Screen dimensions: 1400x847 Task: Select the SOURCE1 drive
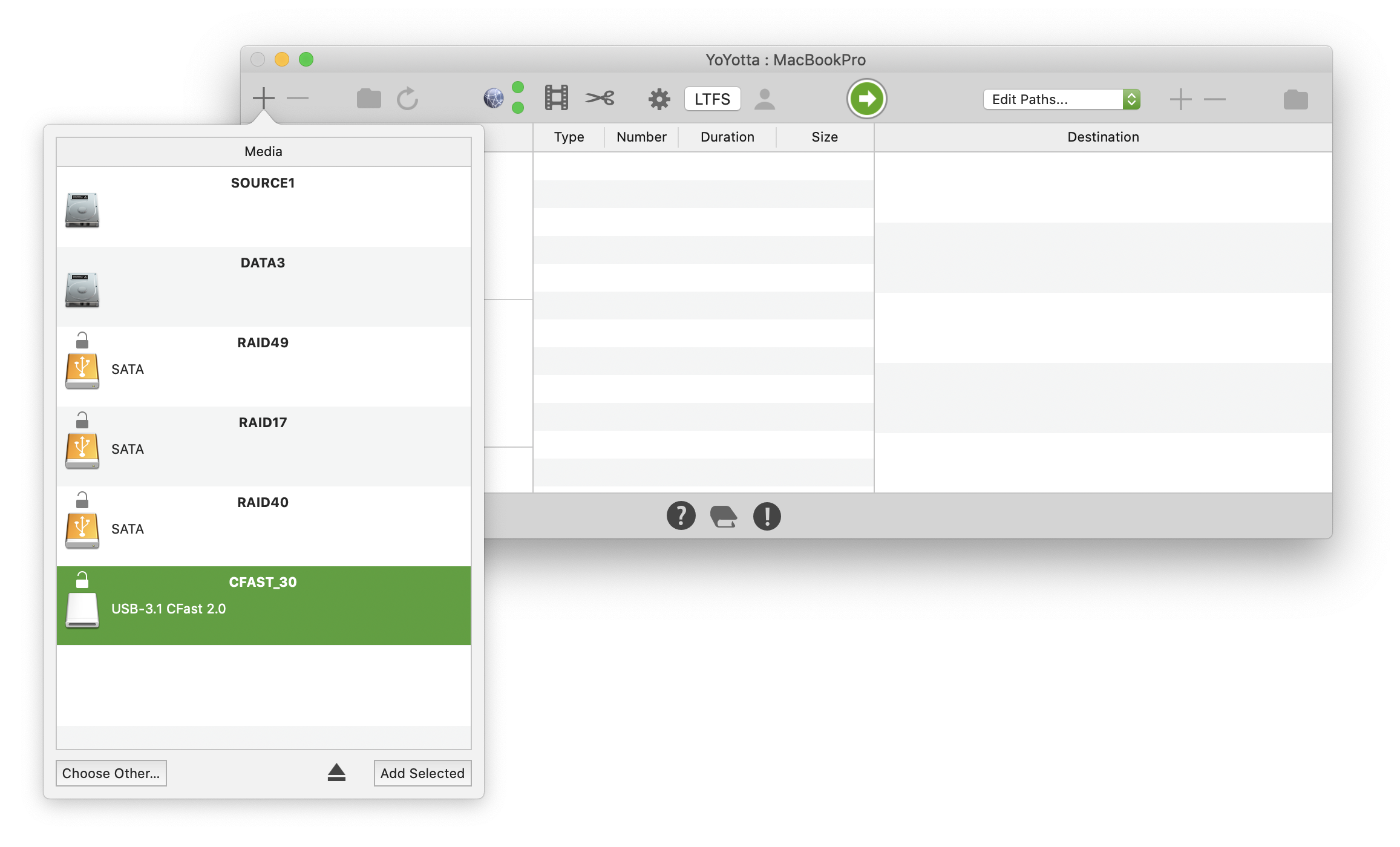(x=263, y=207)
